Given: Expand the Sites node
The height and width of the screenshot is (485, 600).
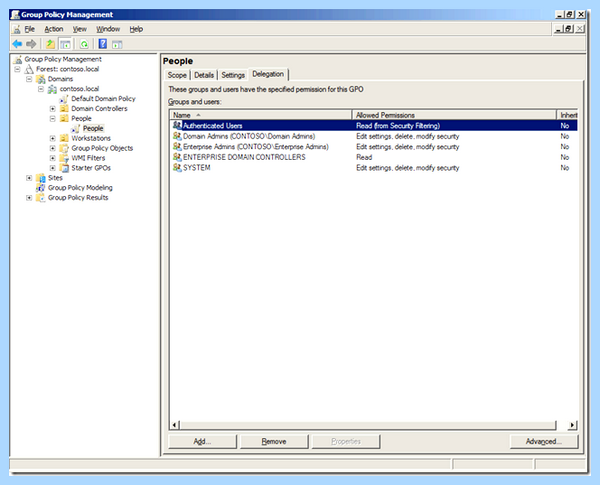Looking at the screenshot, I should click(29, 178).
